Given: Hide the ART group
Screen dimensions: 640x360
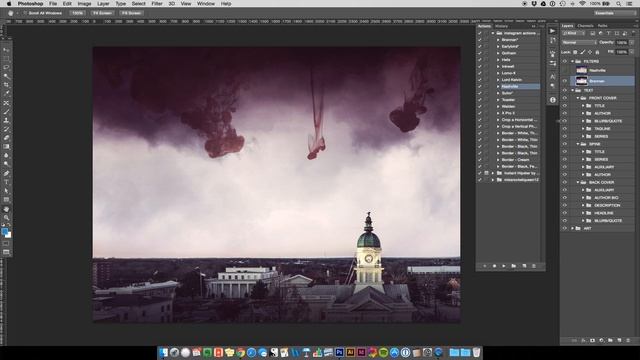Looking at the screenshot, I should [x=564, y=228].
